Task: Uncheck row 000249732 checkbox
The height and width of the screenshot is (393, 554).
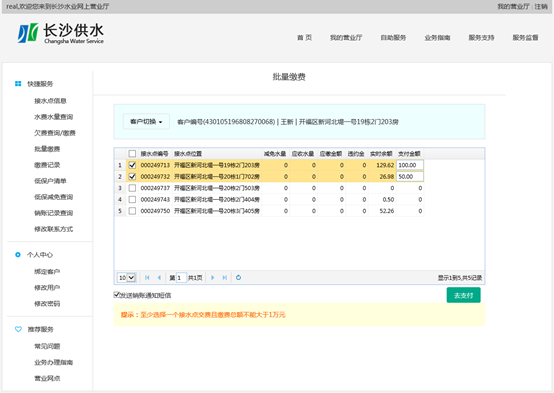Action: coord(132,176)
